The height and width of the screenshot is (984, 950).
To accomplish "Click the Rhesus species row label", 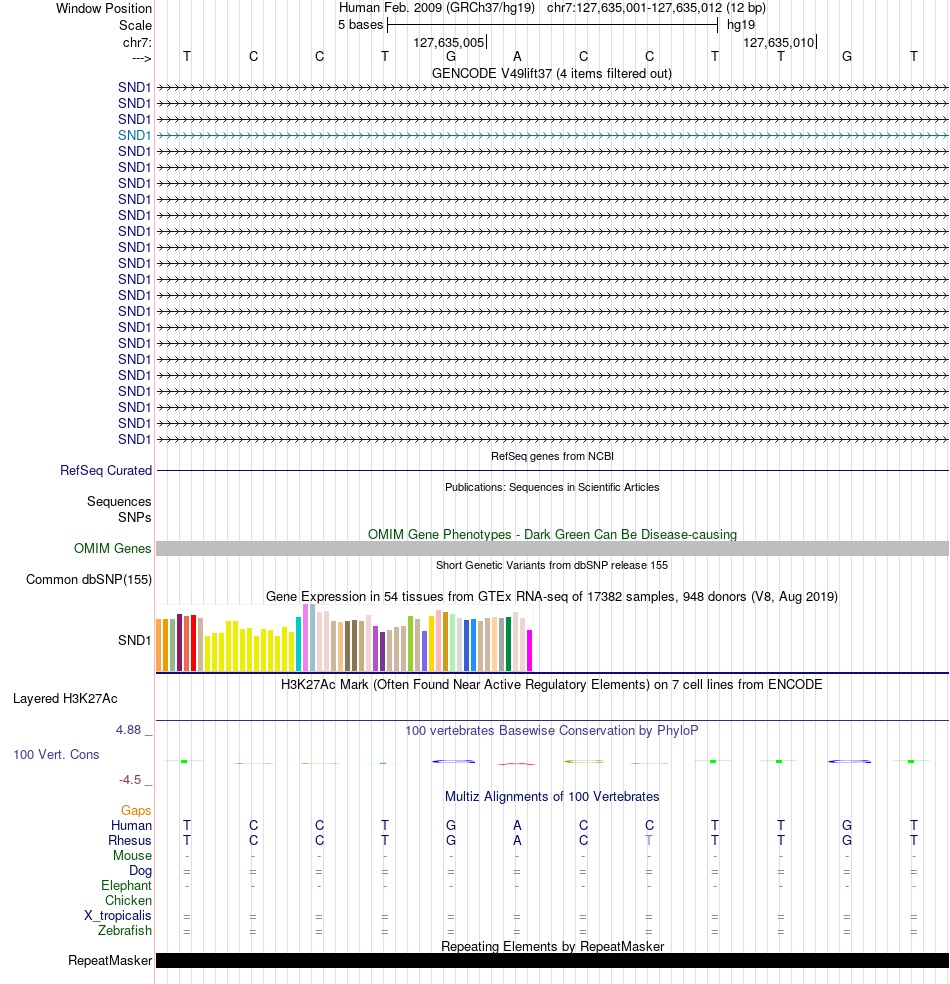I will click(x=130, y=841).
